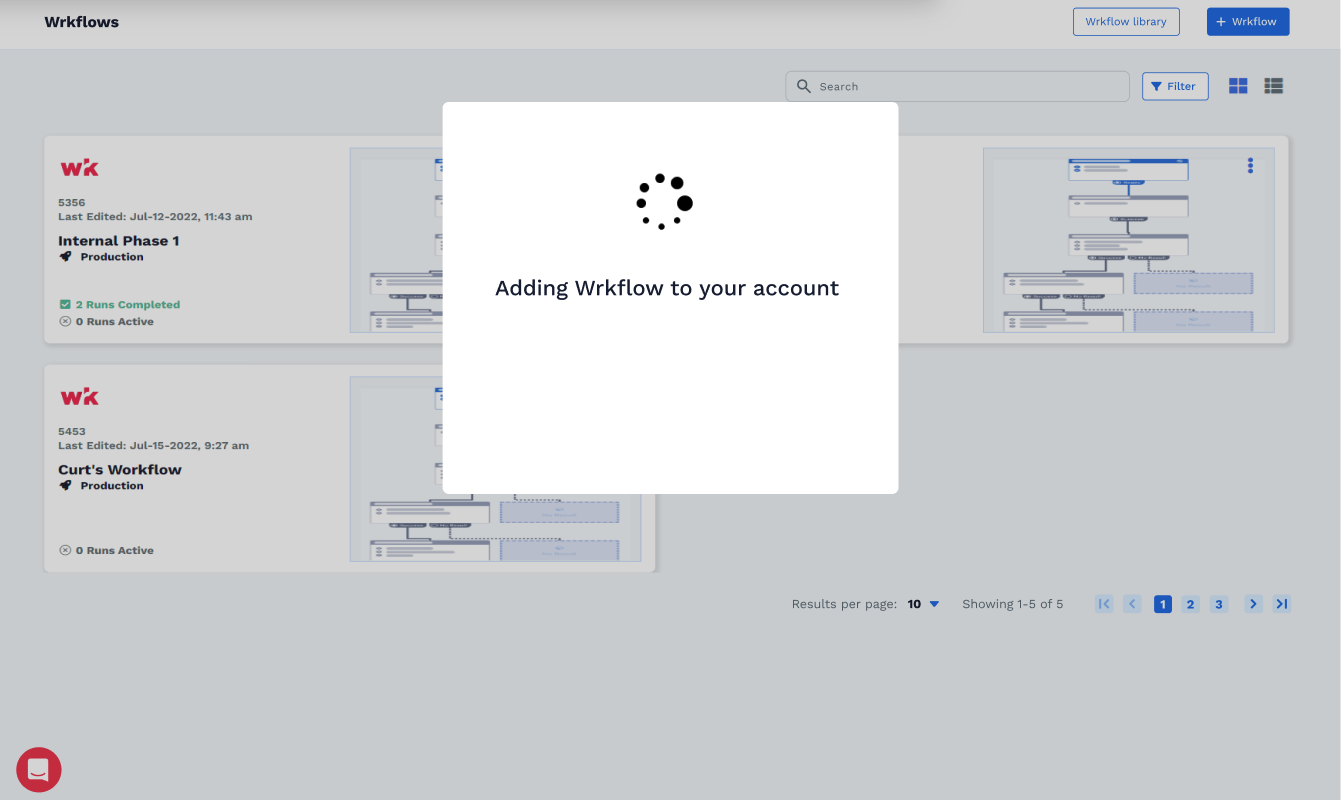Image resolution: width=1341 pixels, height=800 pixels.
Task: Click the circled-x icon beside Internal Phase 1 Runs Active
Action: [65, 322]
